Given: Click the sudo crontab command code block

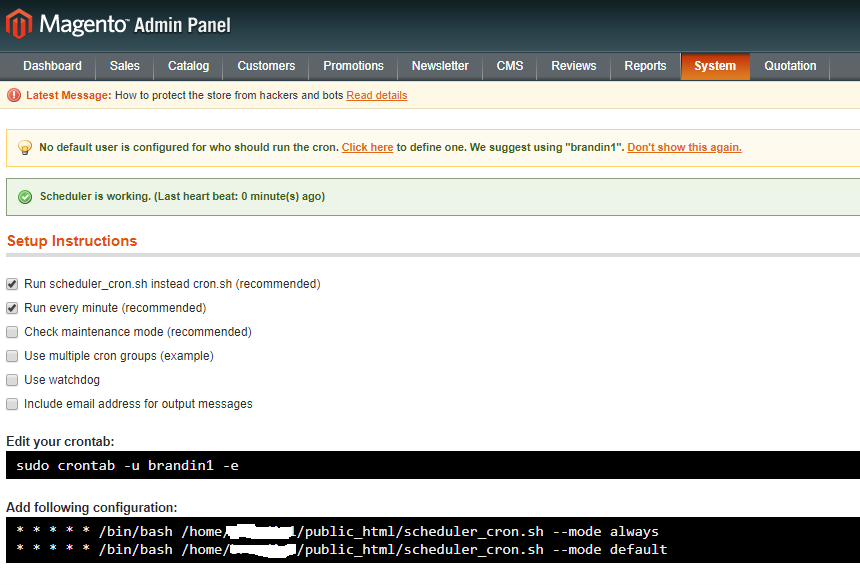Looking at the screenshot, I should point(433,465).
